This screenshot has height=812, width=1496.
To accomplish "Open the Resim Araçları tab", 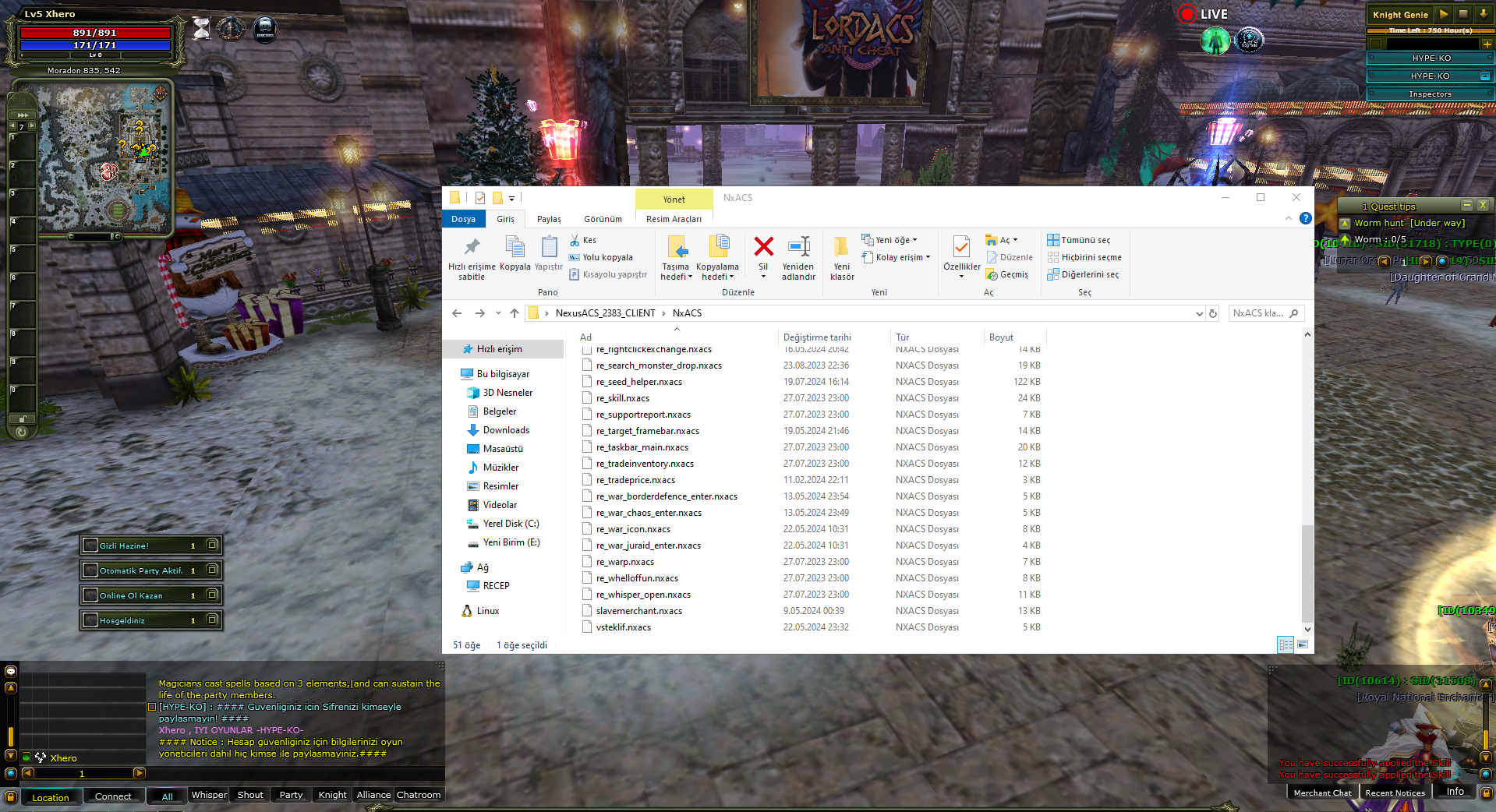I will point(674,219).
